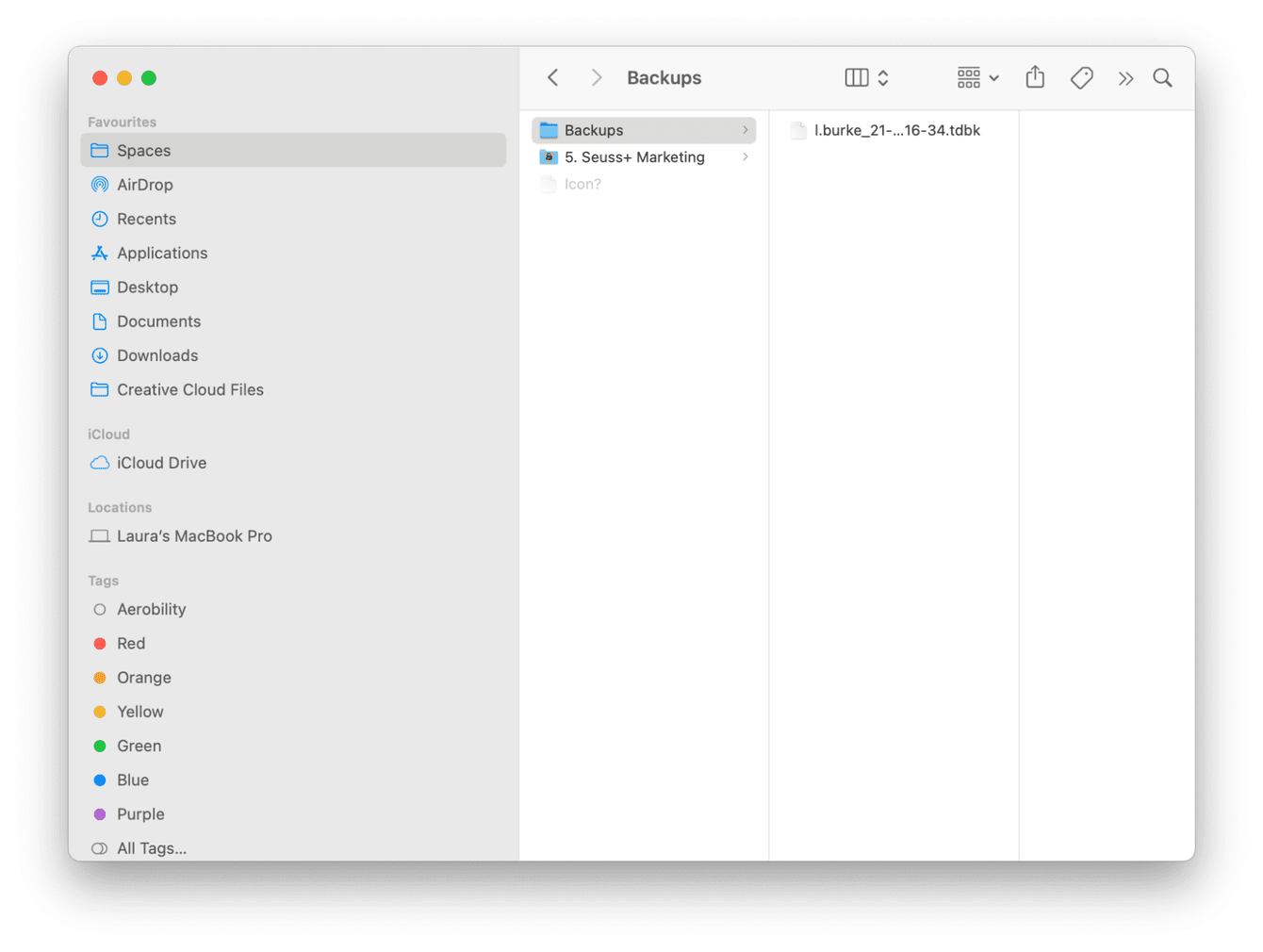This screenshot has width=1263, height=952.
Task: Open AirDrop from the sidebar
Action: pos(145,184)
